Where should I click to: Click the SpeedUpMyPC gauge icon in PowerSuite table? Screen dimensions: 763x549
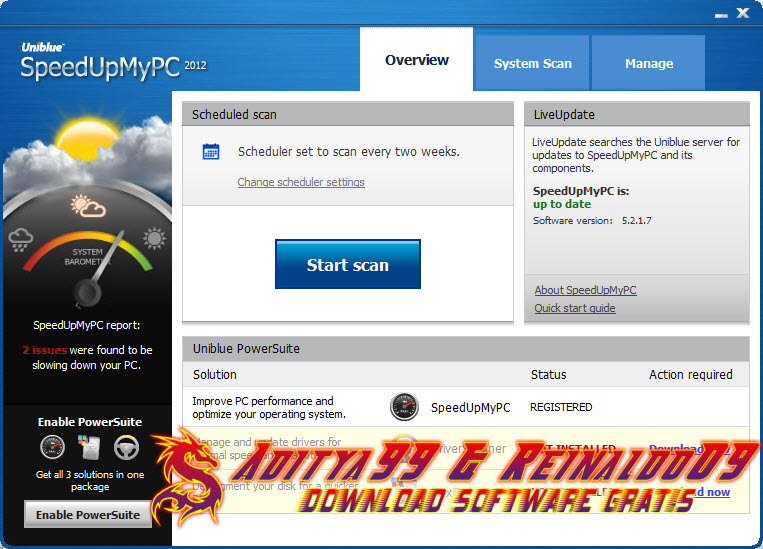coord(404,407)
